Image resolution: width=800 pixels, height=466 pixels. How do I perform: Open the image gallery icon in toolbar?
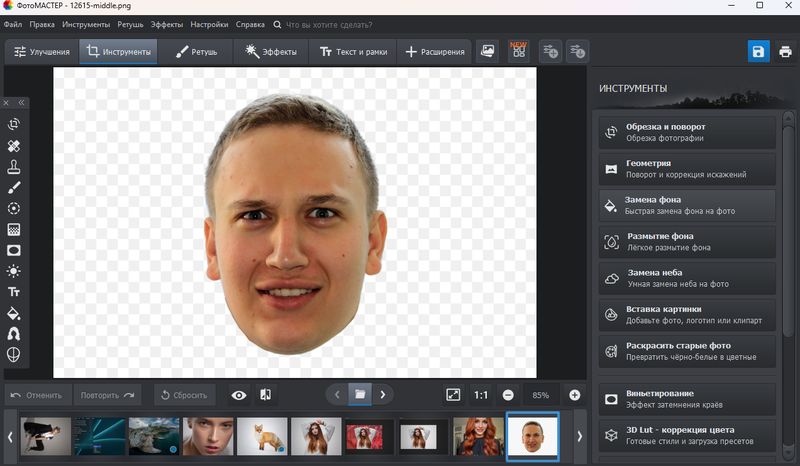[x=488, y=52]
